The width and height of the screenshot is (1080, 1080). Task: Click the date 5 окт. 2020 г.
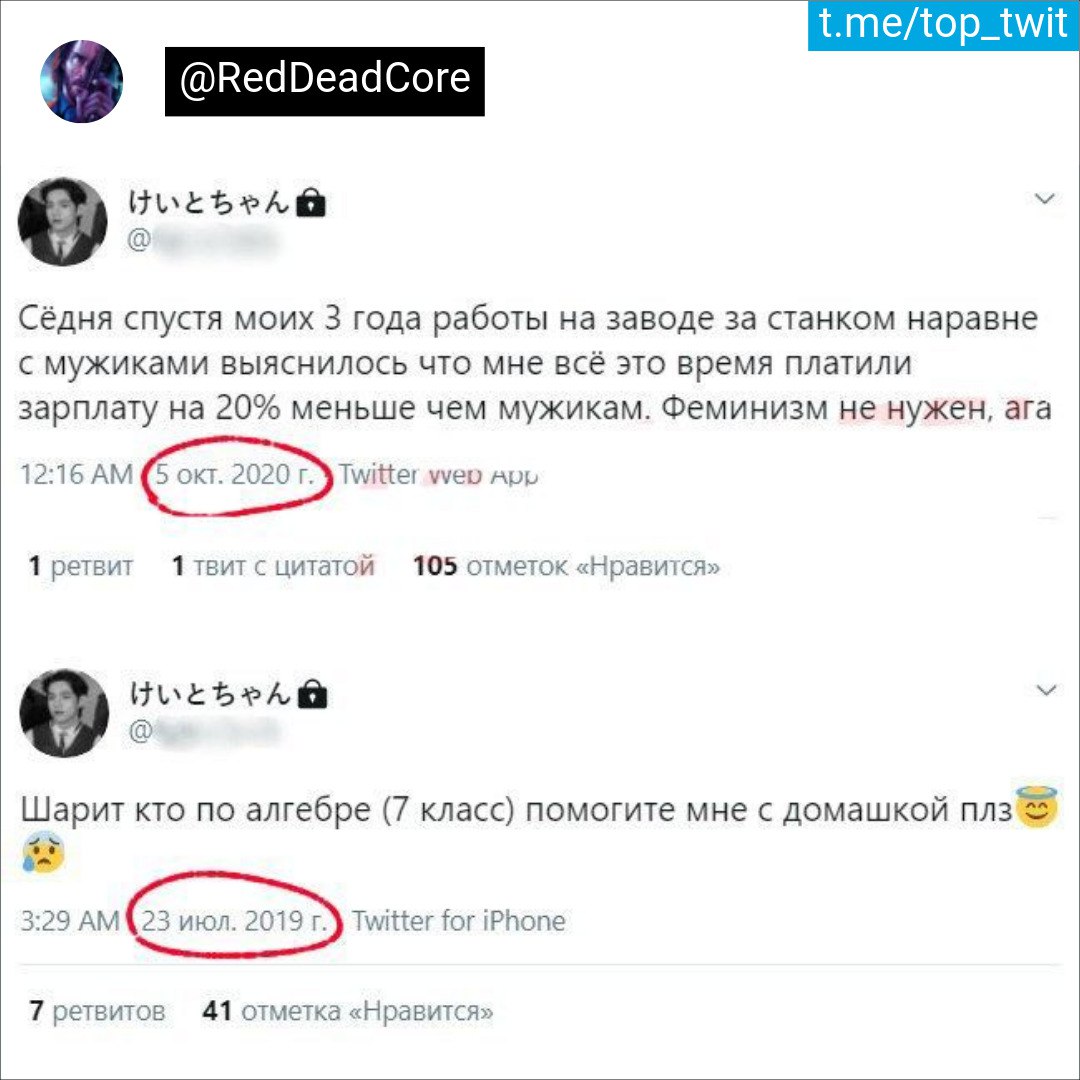click(234, 475)
